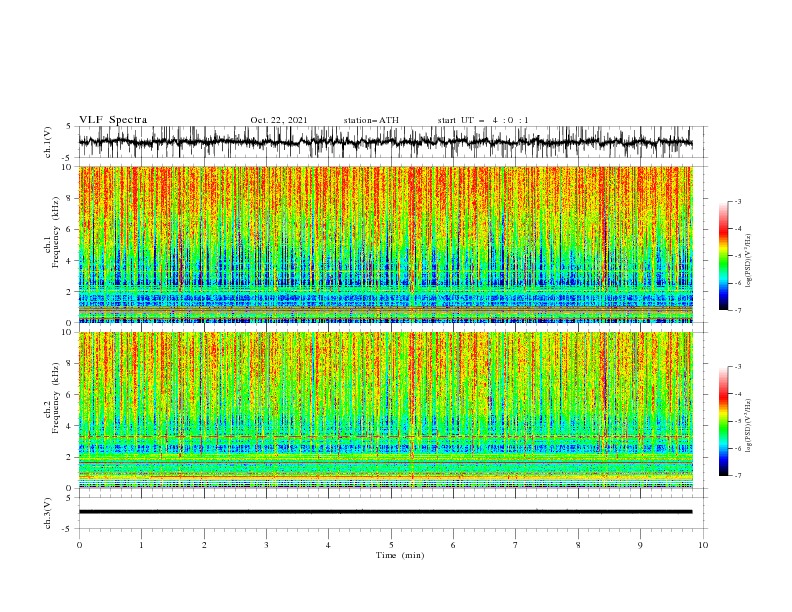Click the "-7" label on ch.2 color bar
The width and height of the screenshot is (792, 612).
[x=737, y=475]
